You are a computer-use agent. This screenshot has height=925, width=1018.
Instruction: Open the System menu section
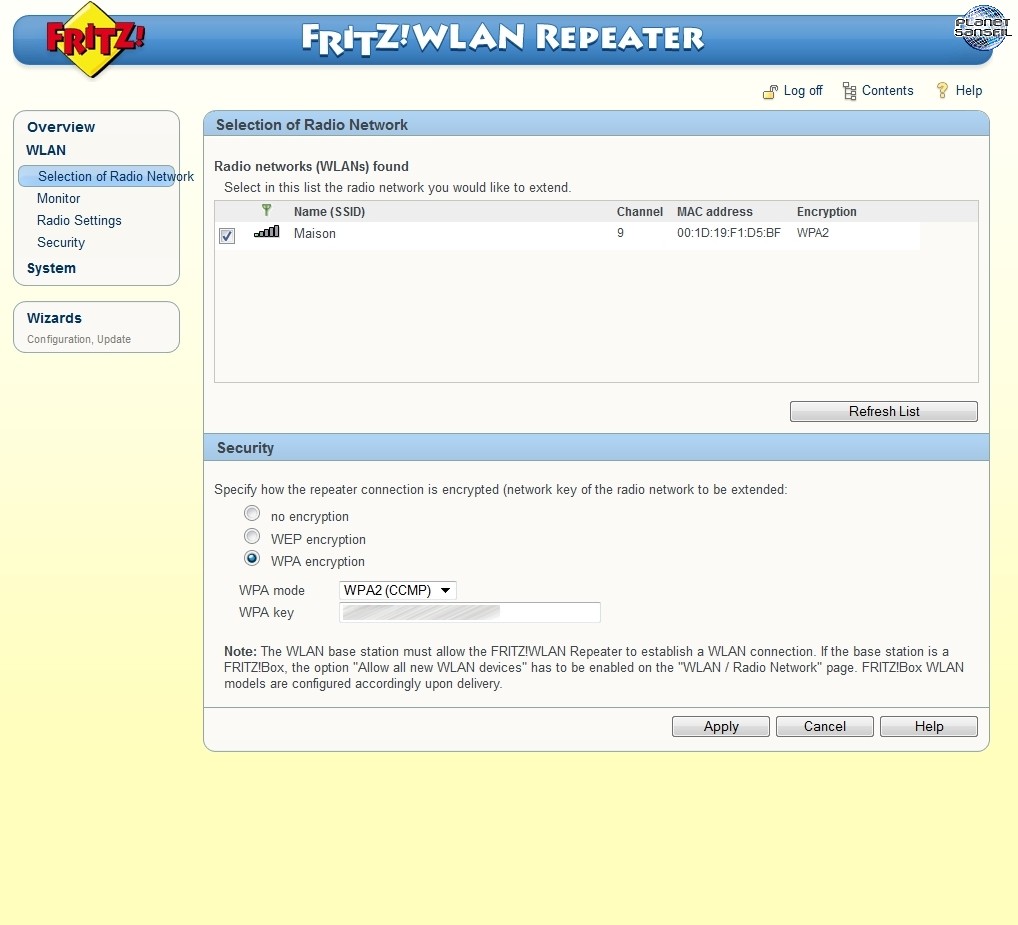click(51, 268)
